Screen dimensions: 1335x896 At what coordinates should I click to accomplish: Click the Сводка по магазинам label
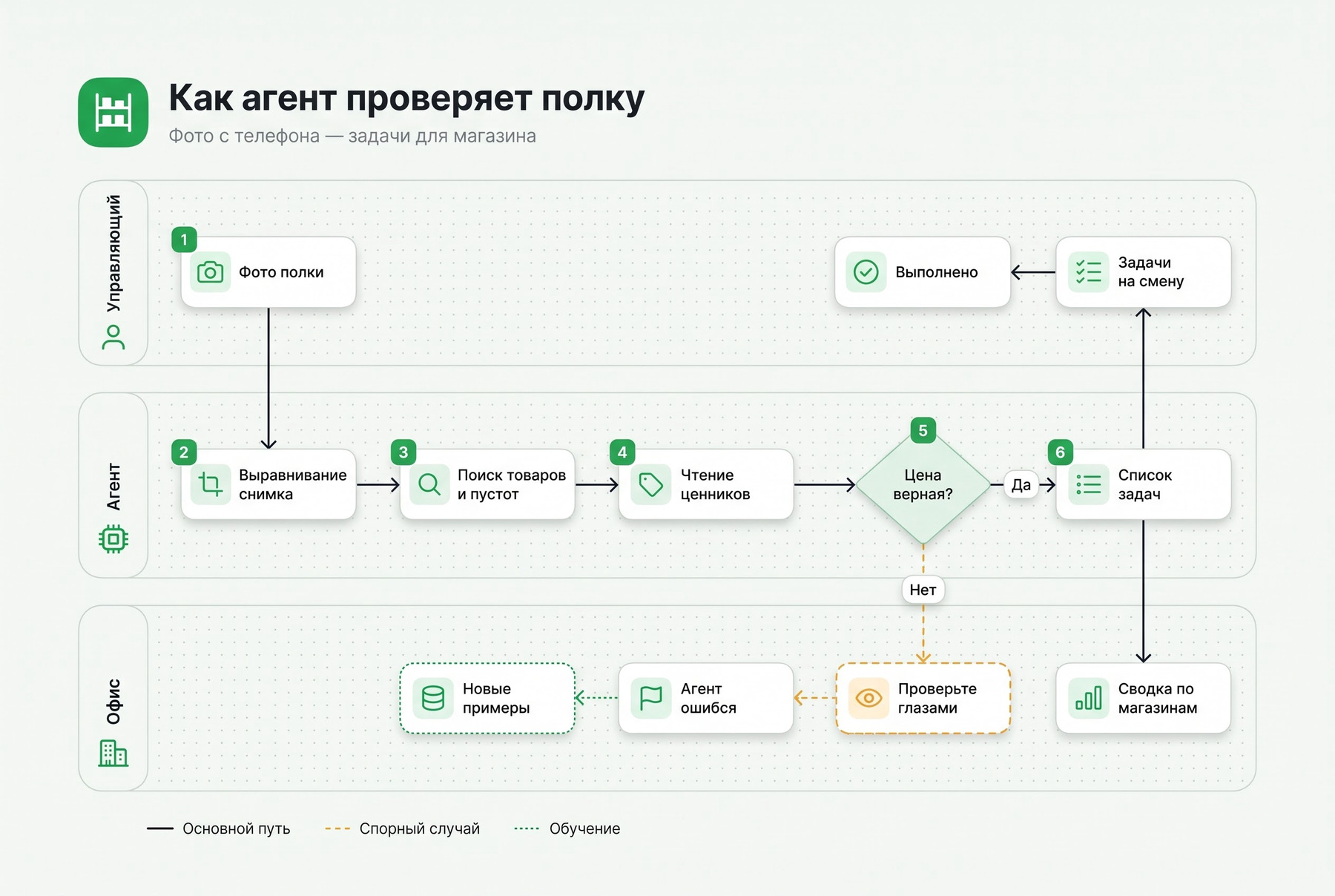pyautogui.click(x=1158, y=698)
